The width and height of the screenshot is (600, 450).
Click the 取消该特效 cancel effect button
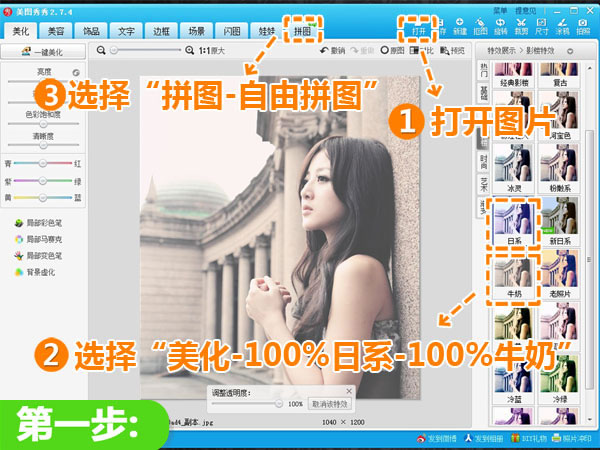coord(329,404)
